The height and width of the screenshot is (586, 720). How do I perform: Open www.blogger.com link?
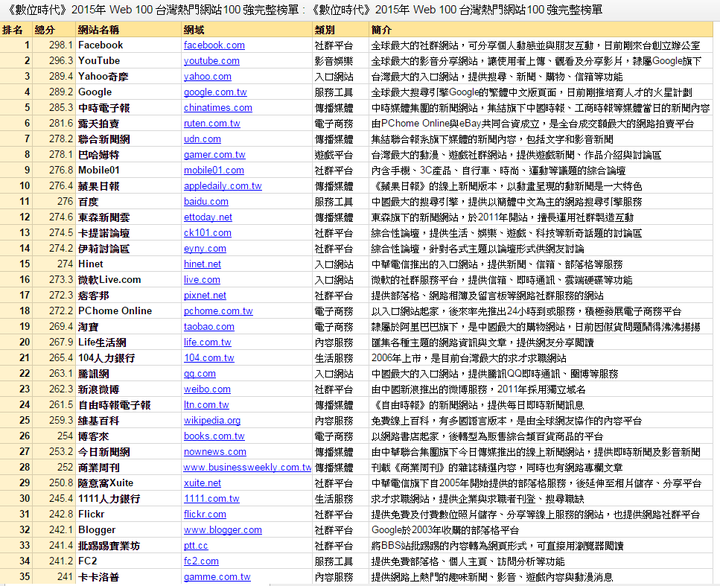point(223,530)
